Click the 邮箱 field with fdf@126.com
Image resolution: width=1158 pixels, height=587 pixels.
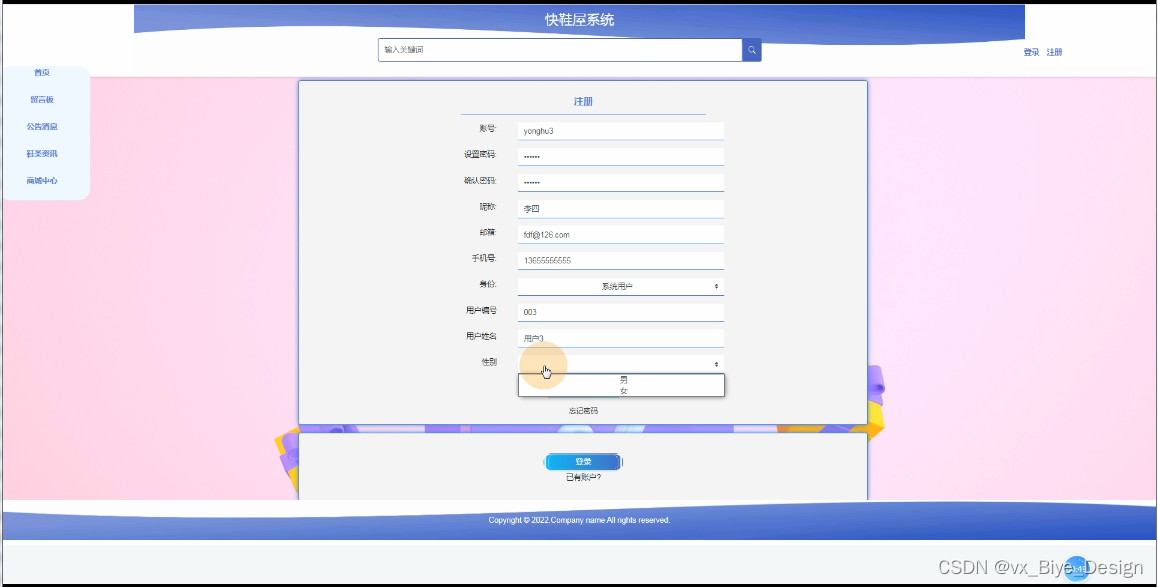point(620,234)
